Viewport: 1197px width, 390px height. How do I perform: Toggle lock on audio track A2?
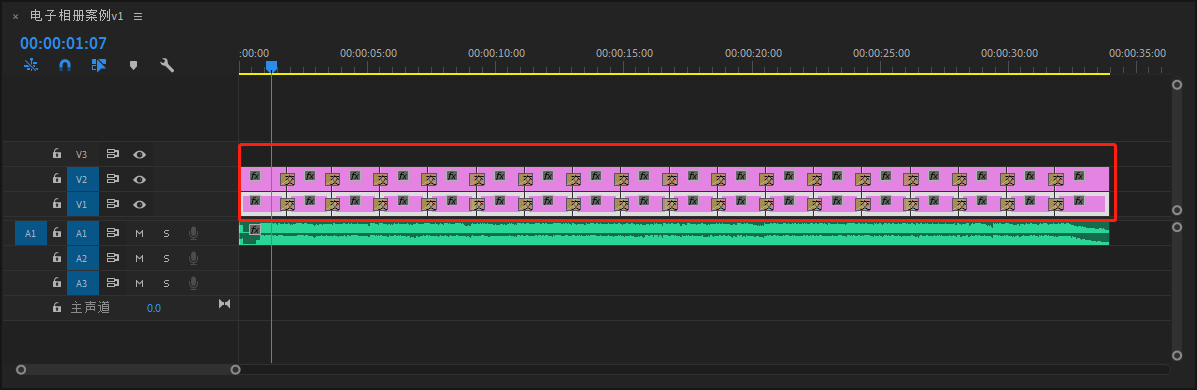pos(56,258)
